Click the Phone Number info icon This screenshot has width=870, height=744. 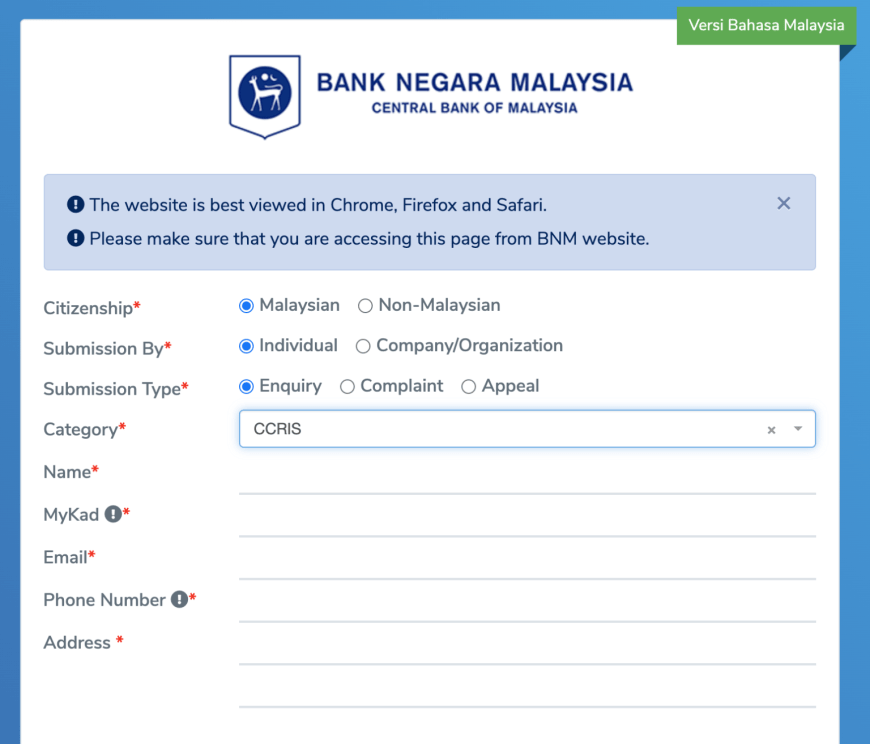[x=179, y=599]
